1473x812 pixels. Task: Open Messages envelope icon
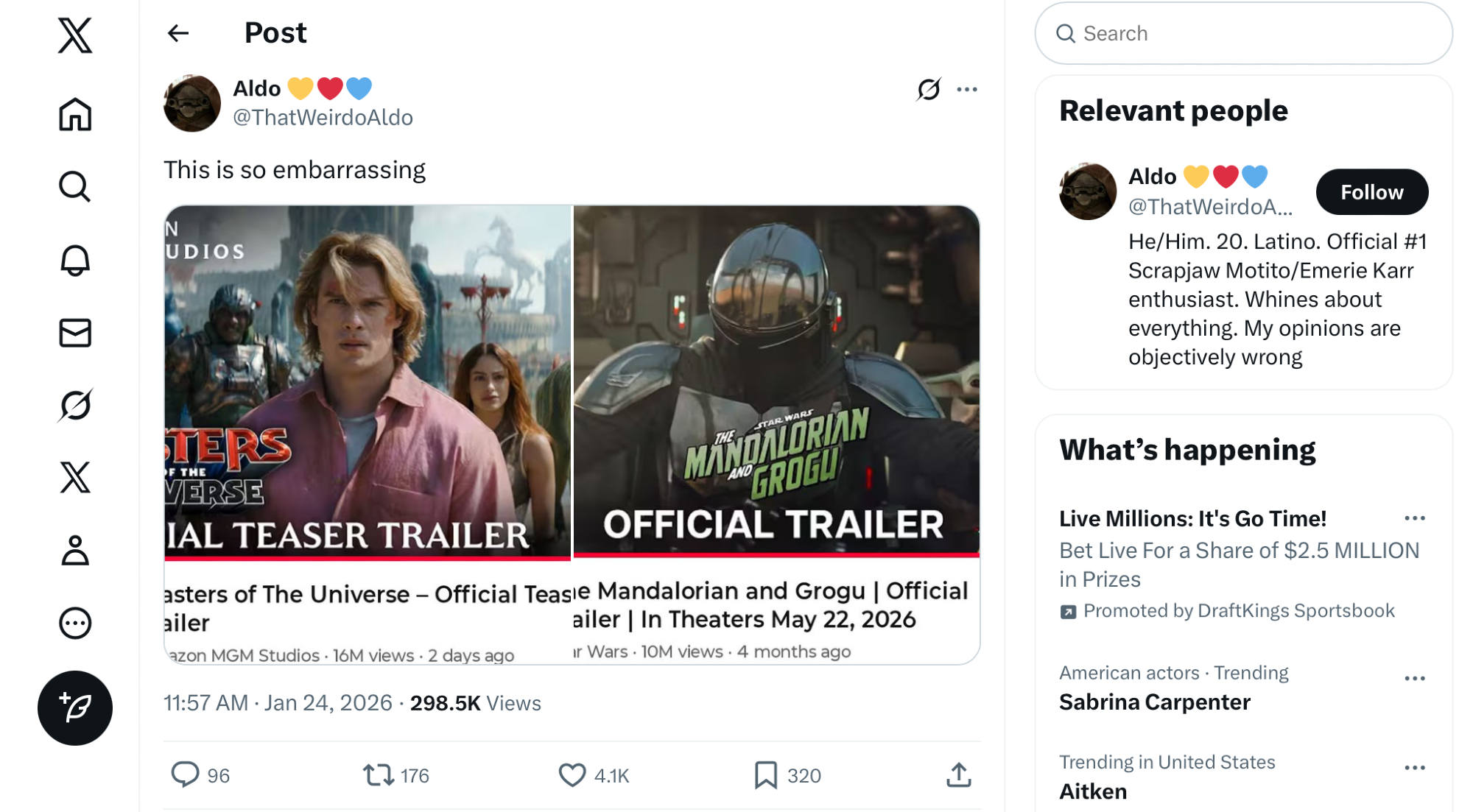point(75,333)
